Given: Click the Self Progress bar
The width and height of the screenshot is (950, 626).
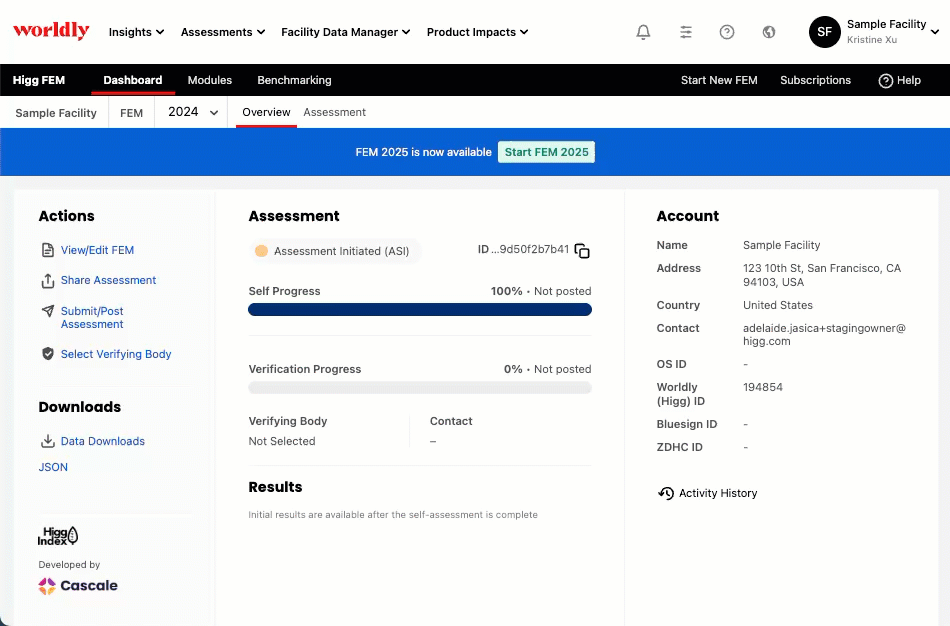Looking at the screenshot, I should pos(420,310).
